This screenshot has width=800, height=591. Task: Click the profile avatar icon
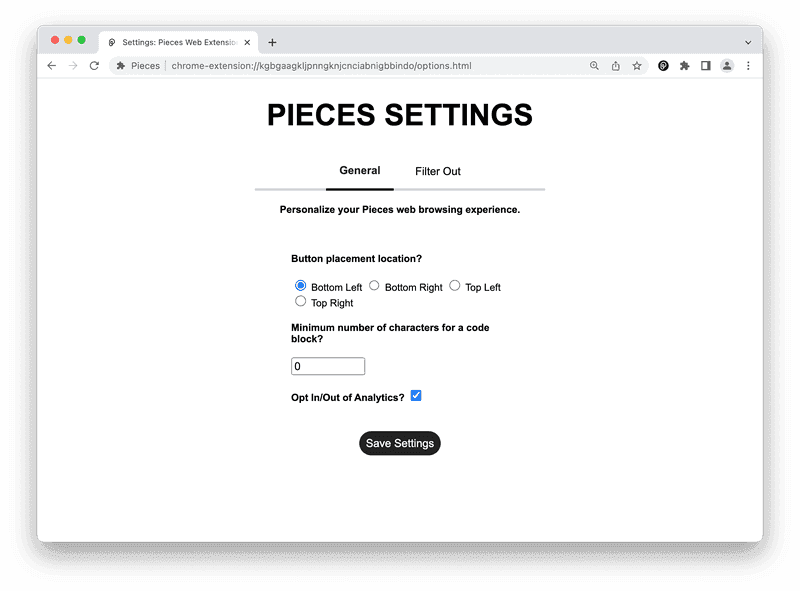727,65
